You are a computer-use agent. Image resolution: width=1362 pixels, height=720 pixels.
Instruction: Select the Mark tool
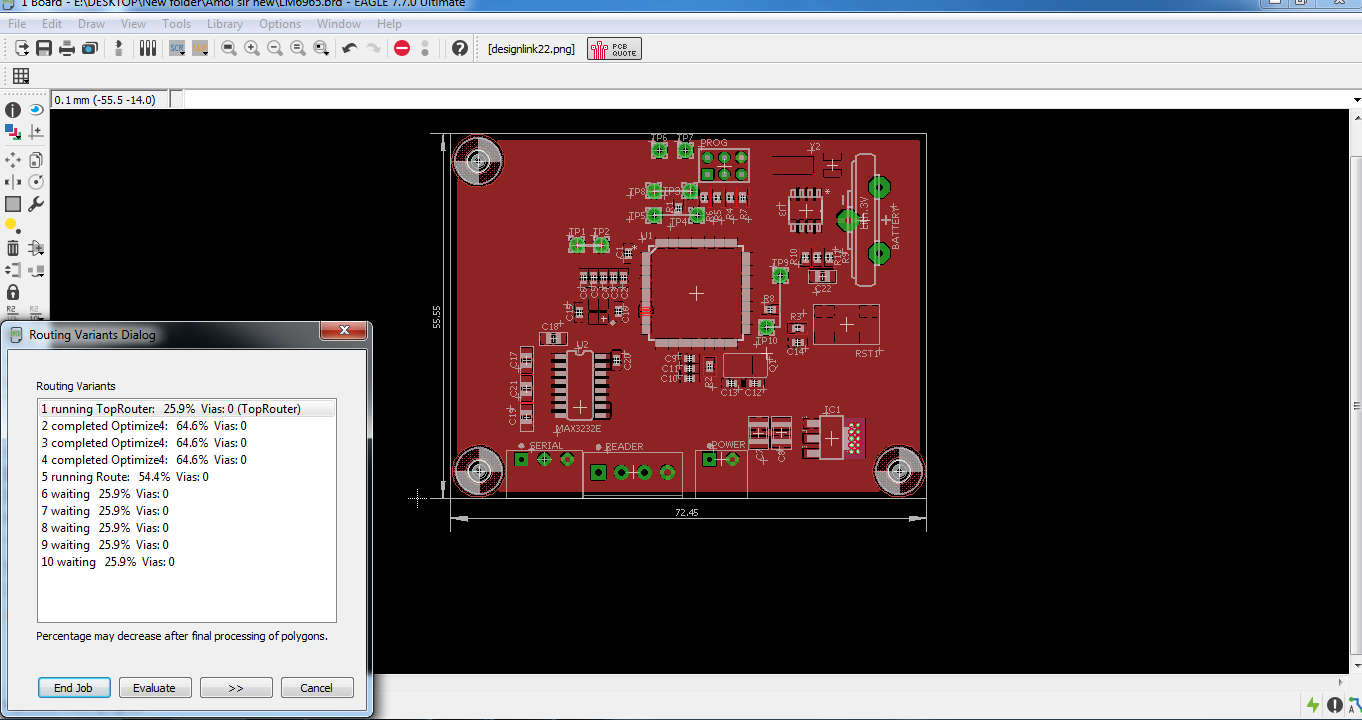[36, 132]
